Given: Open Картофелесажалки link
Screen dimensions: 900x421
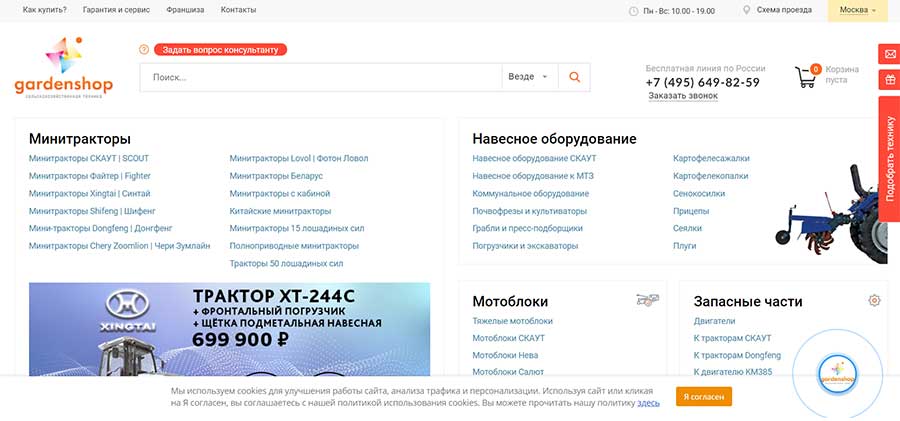Looking at the screenshot, I should coord(711,158).
